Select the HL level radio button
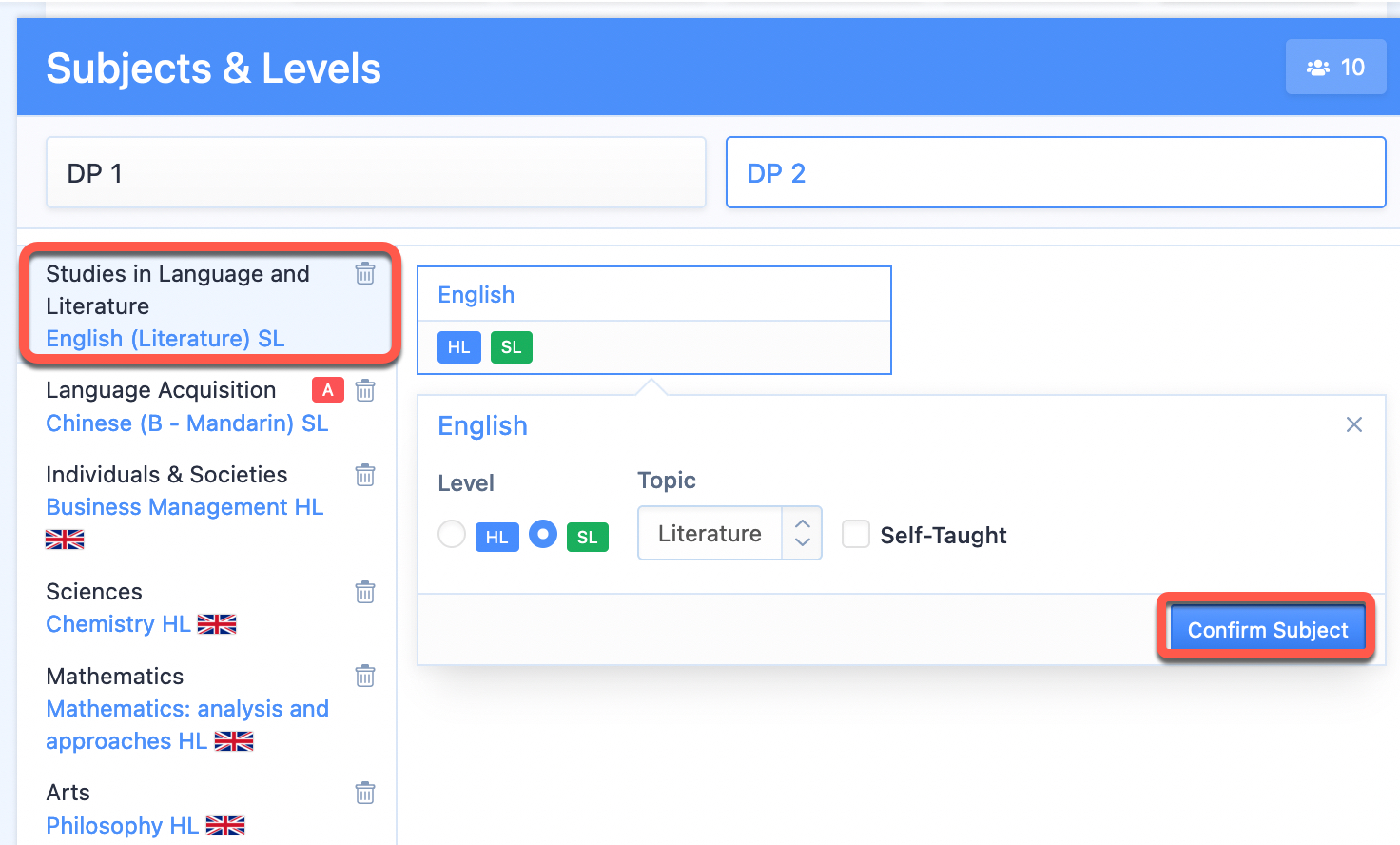This screenshot has width=1400, height=845. tap(452, 534)
